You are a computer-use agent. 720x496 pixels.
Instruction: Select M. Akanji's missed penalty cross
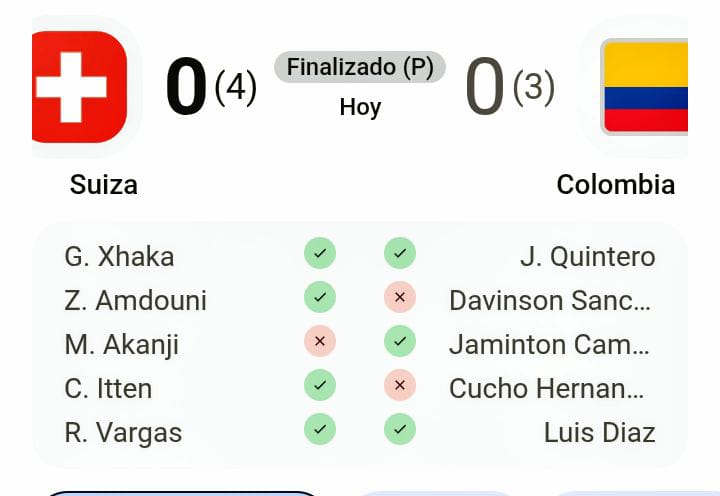click(x=320, y=341)
